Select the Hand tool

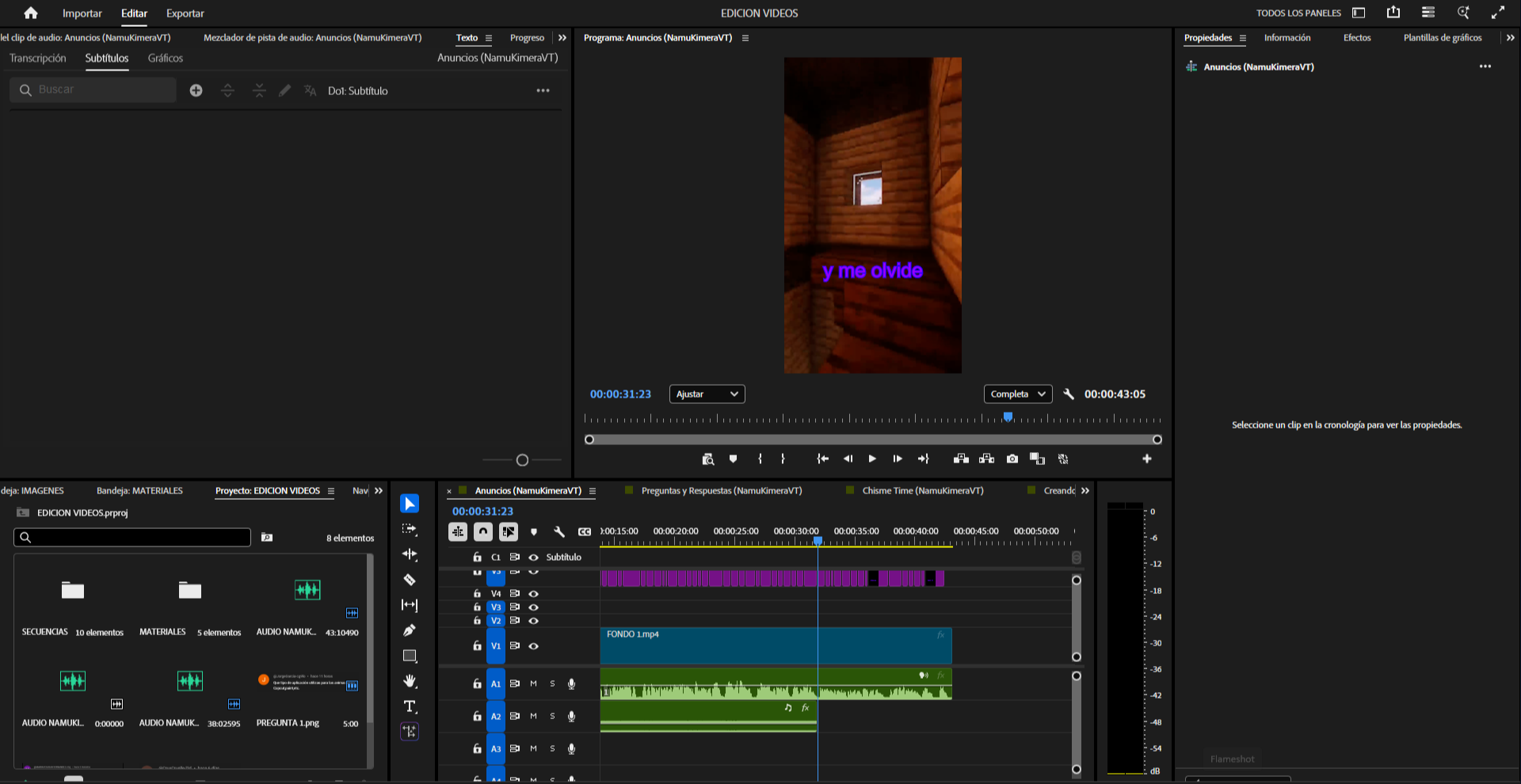tap(410, 681)
